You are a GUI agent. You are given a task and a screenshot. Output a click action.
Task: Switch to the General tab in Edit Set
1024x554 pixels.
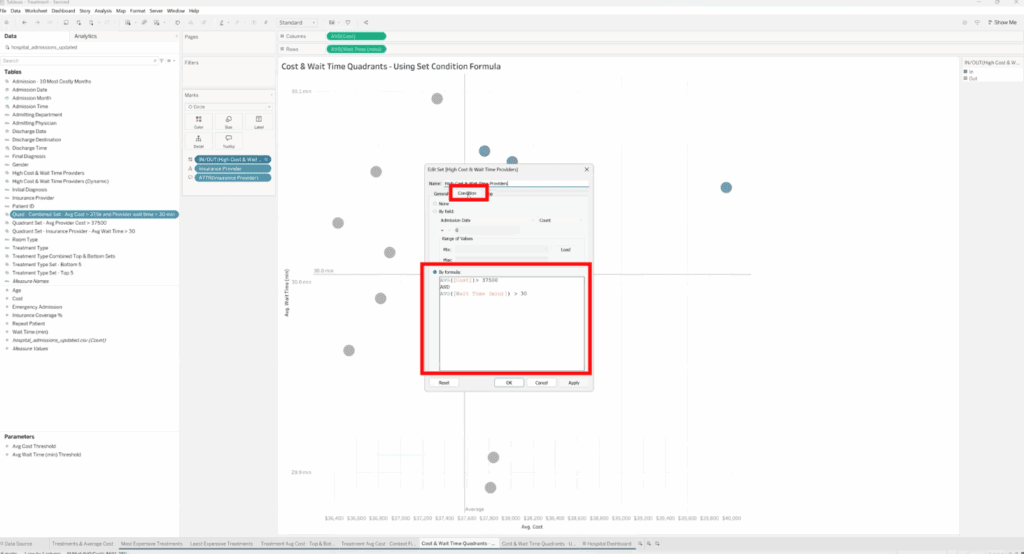(x=441, y=193)
